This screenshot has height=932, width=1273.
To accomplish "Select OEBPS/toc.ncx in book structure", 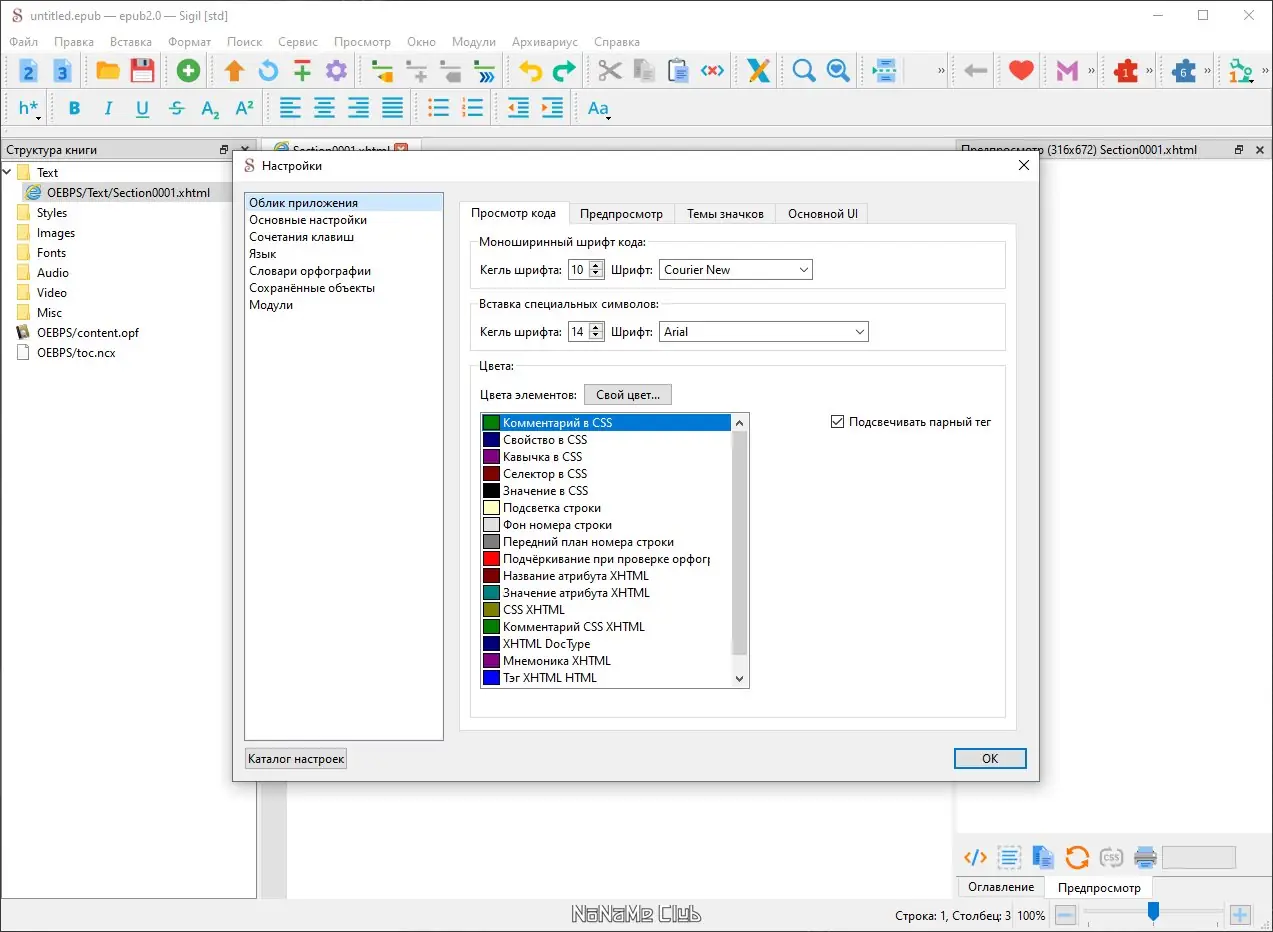I will [x=76, y=353].
